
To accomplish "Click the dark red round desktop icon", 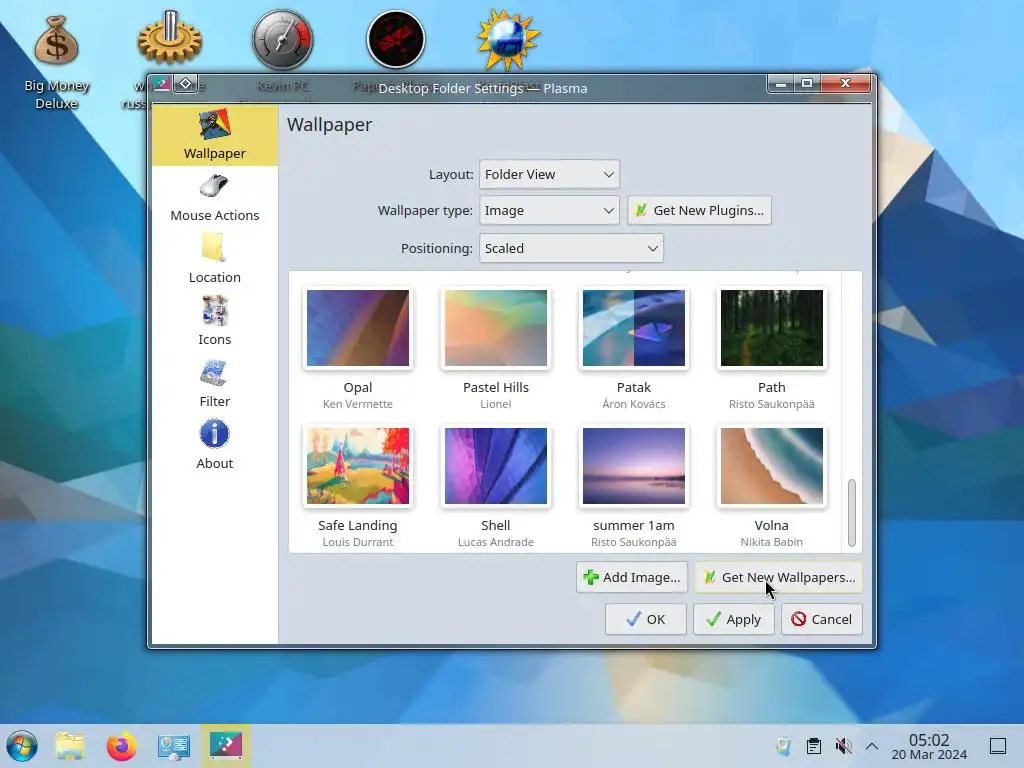I will [396, 40].
